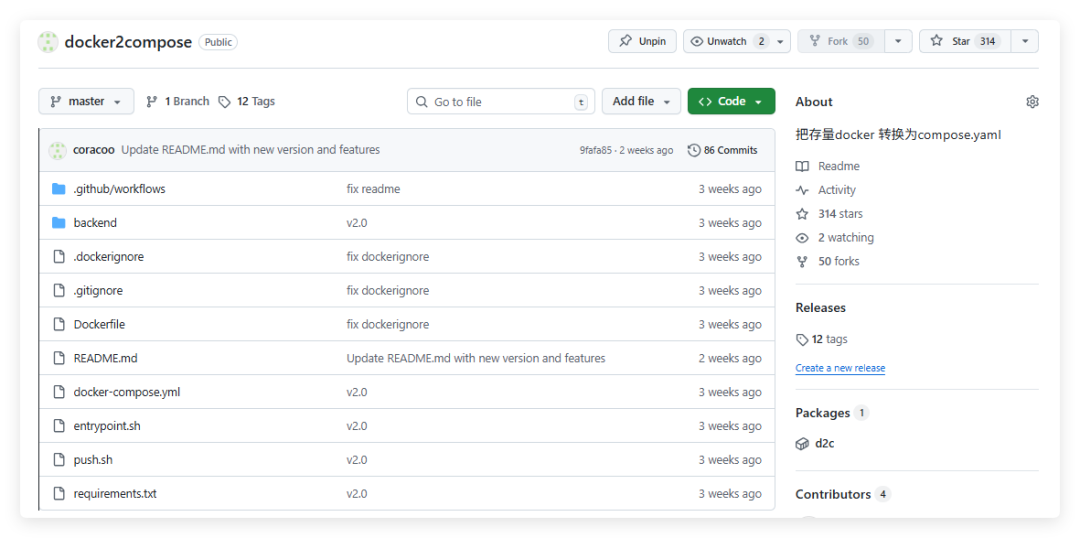Click the Go to file search field

501,101
